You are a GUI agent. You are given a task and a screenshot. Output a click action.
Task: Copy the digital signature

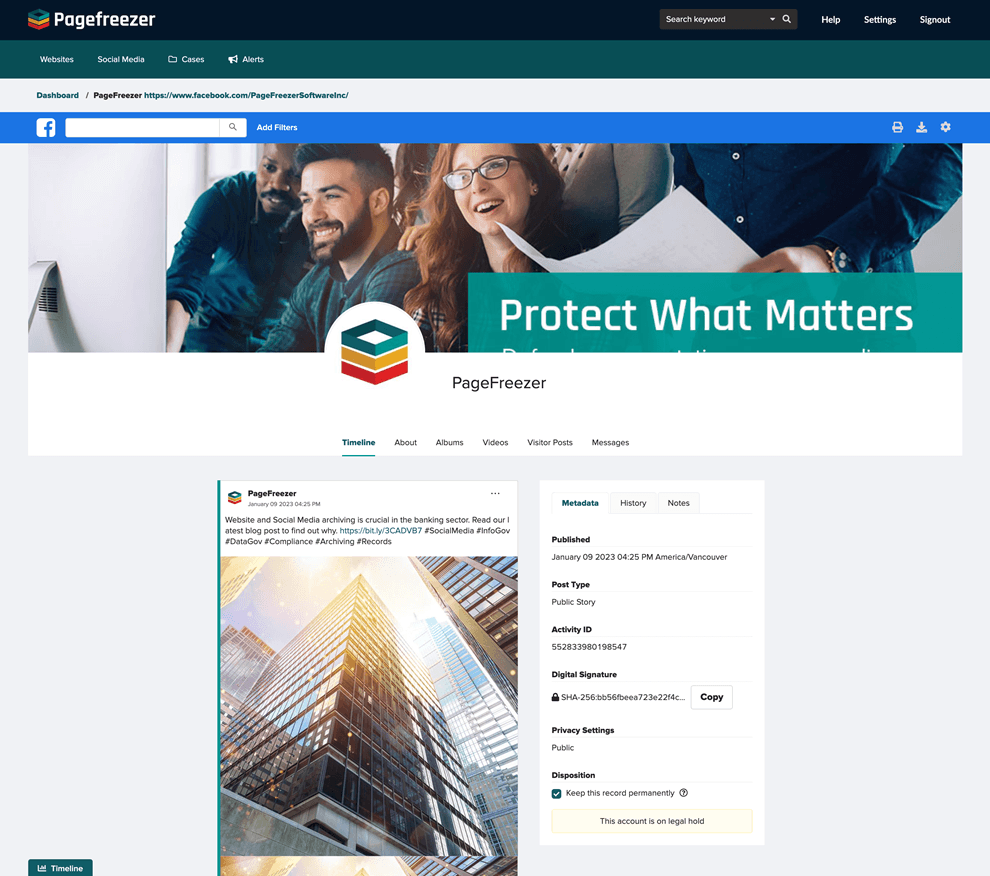712,697
